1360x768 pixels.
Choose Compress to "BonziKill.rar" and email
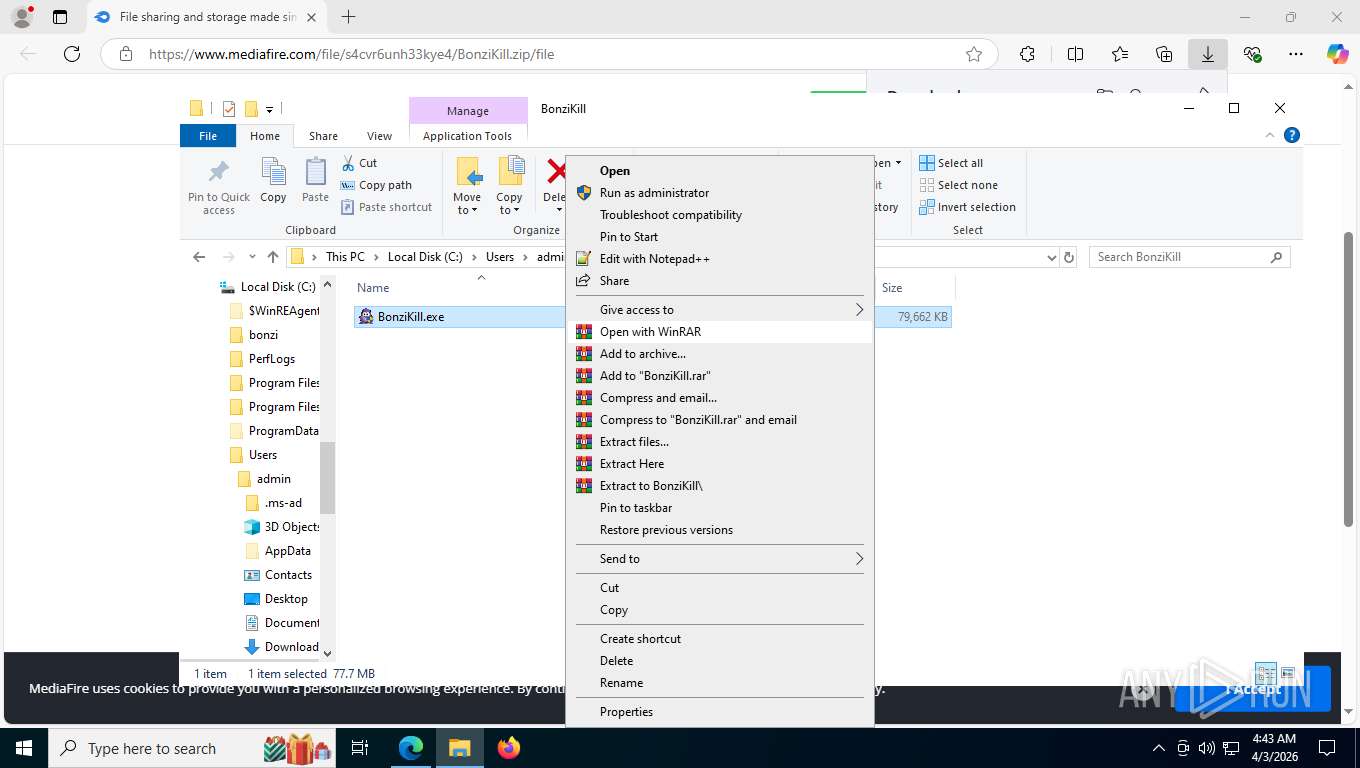(720, 420)
